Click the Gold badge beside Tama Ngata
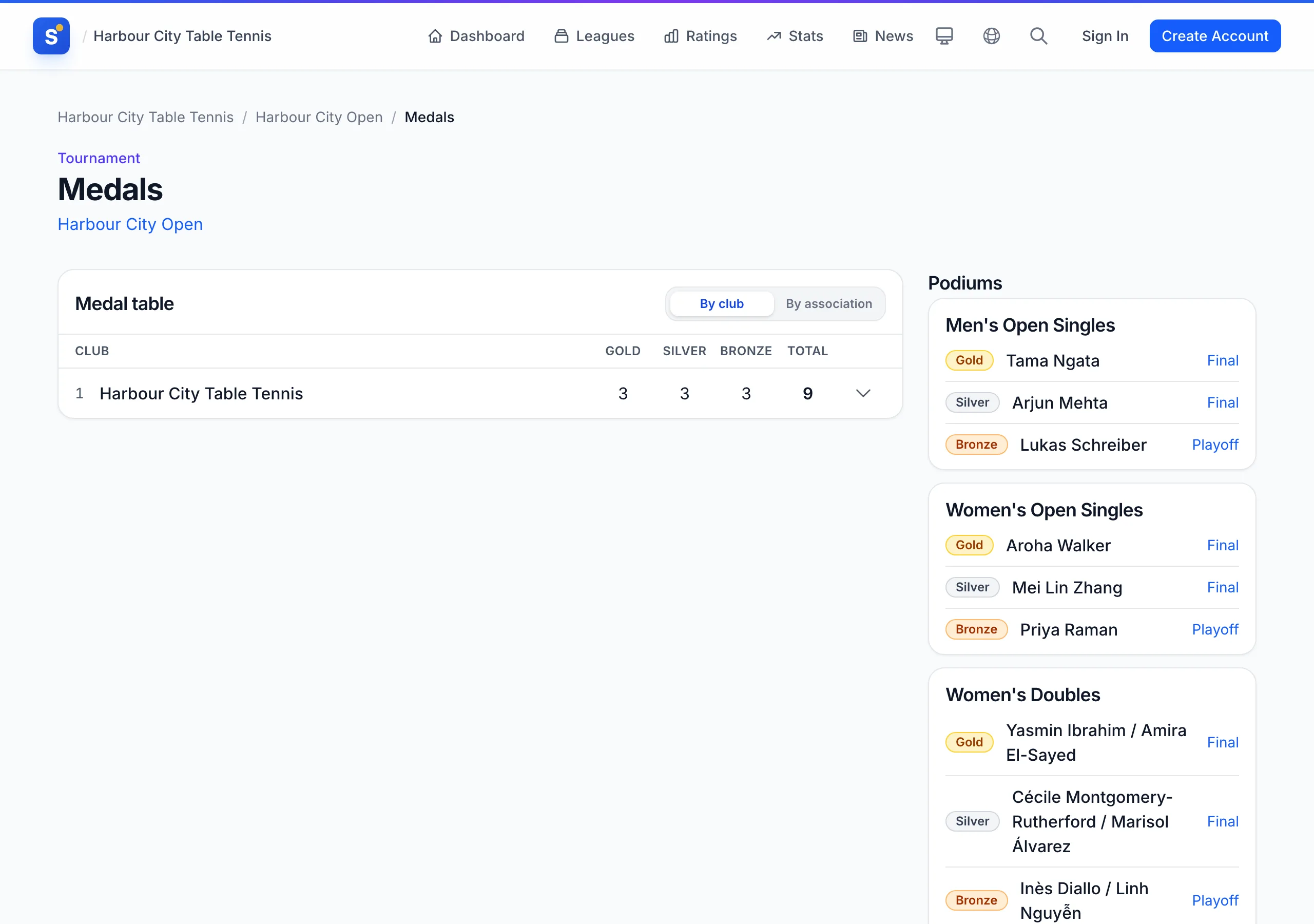Viewport: 1314px width, 924px height. click(x=969, y=361)
